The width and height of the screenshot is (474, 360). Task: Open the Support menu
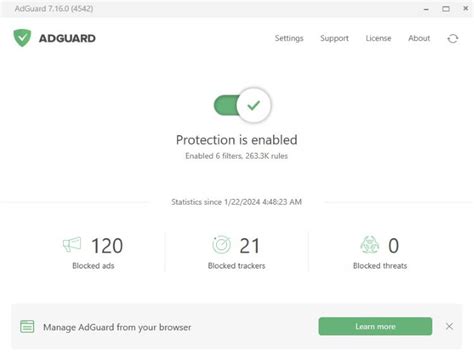(334, 38)
